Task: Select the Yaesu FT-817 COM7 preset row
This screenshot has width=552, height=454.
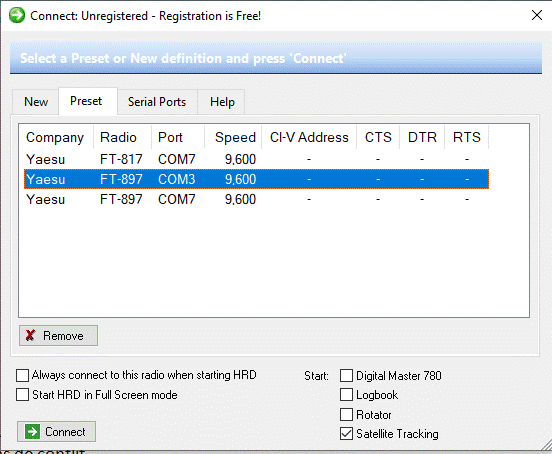Action: pos(256,159)
